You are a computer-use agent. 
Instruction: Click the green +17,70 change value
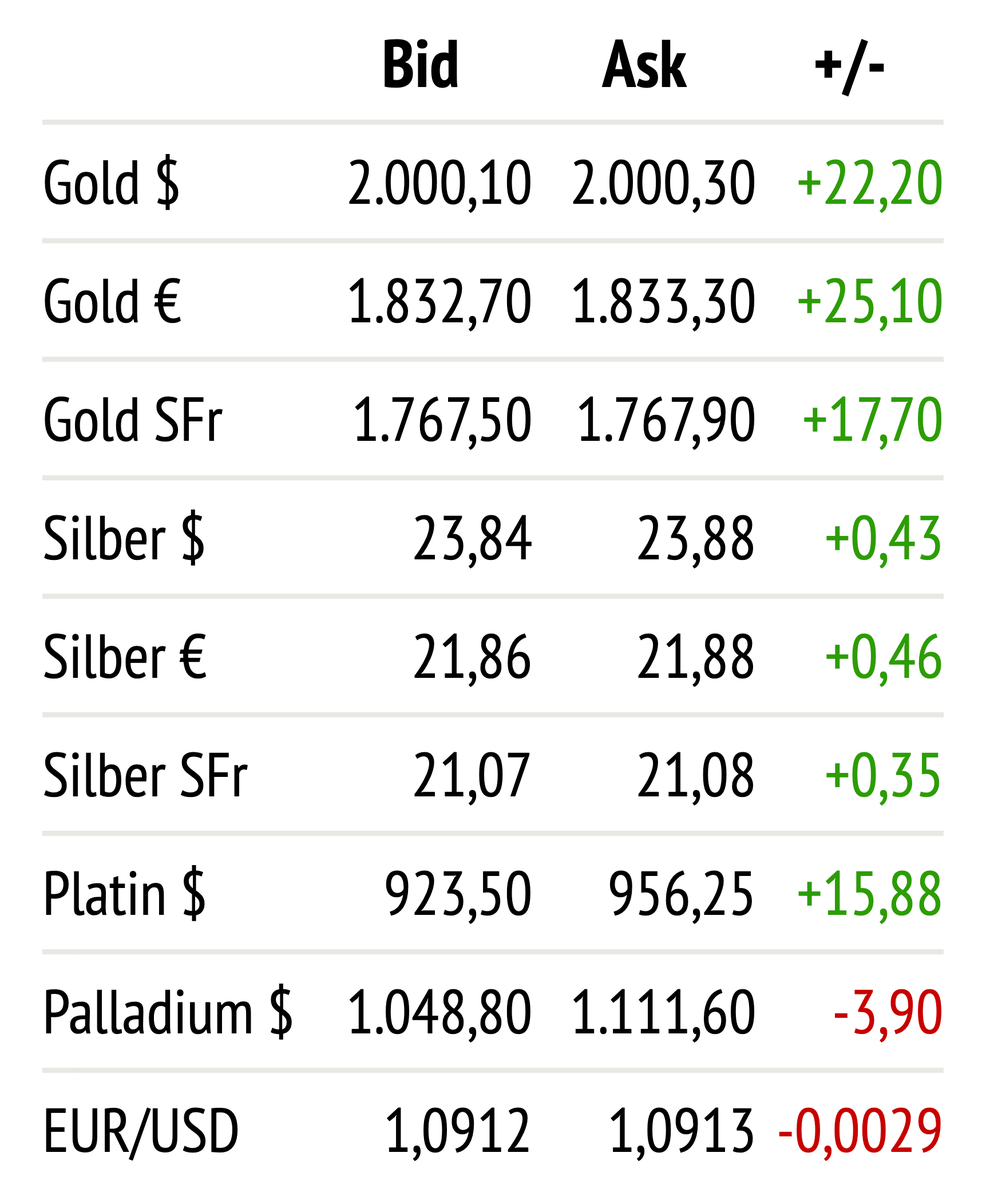[x=872, y=420]
